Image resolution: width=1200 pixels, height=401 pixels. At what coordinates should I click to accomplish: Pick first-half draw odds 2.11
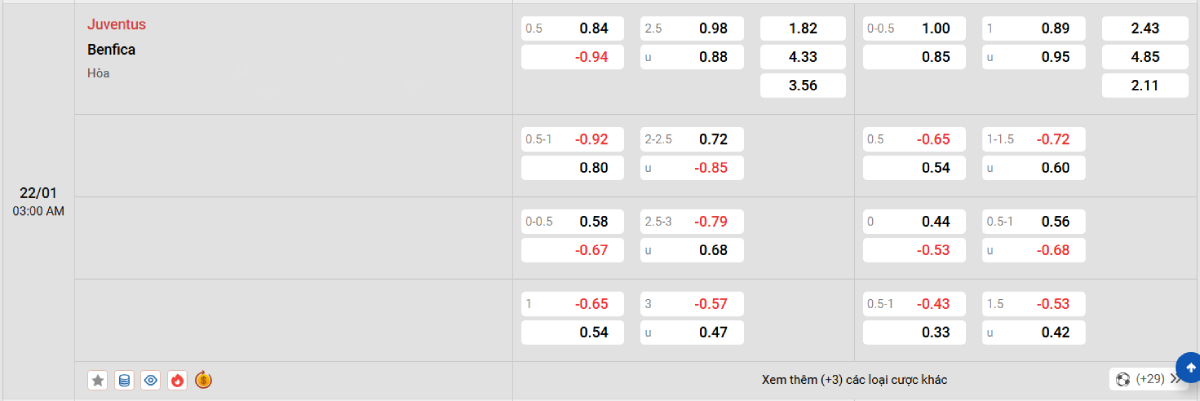(1144, 86)
